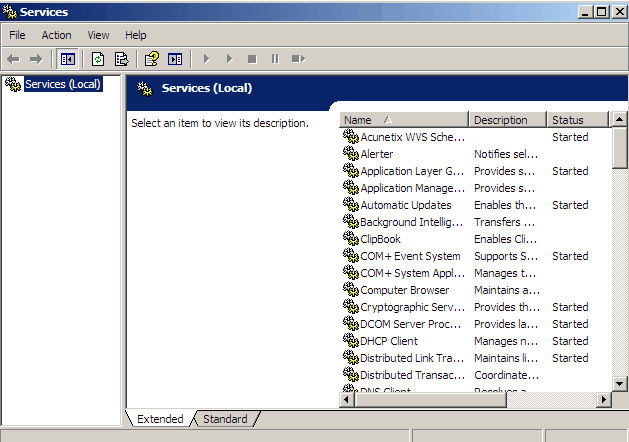Select Services (Local) tree node
Image resolution: width=629 pixels, height=442 pixels.
[63, 84]
